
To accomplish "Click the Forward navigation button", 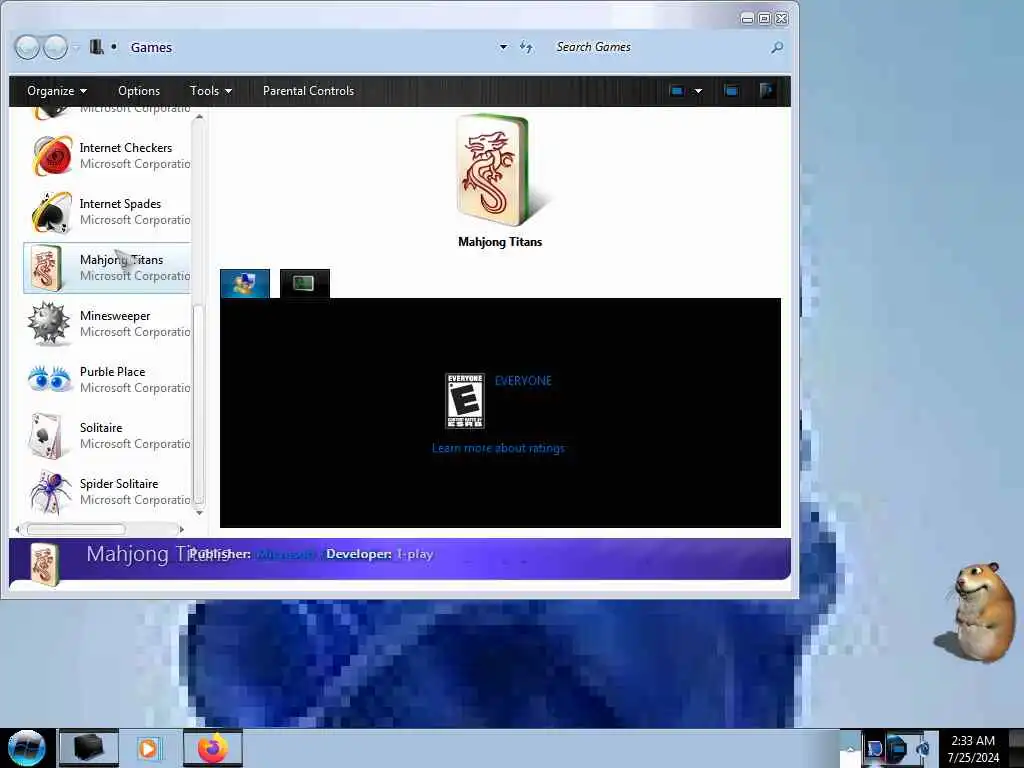I will pos(55,47).
